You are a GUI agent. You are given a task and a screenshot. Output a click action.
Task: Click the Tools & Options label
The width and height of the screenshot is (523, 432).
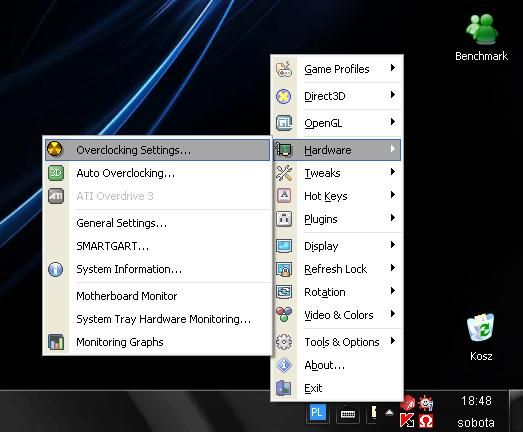click(342, 342)
